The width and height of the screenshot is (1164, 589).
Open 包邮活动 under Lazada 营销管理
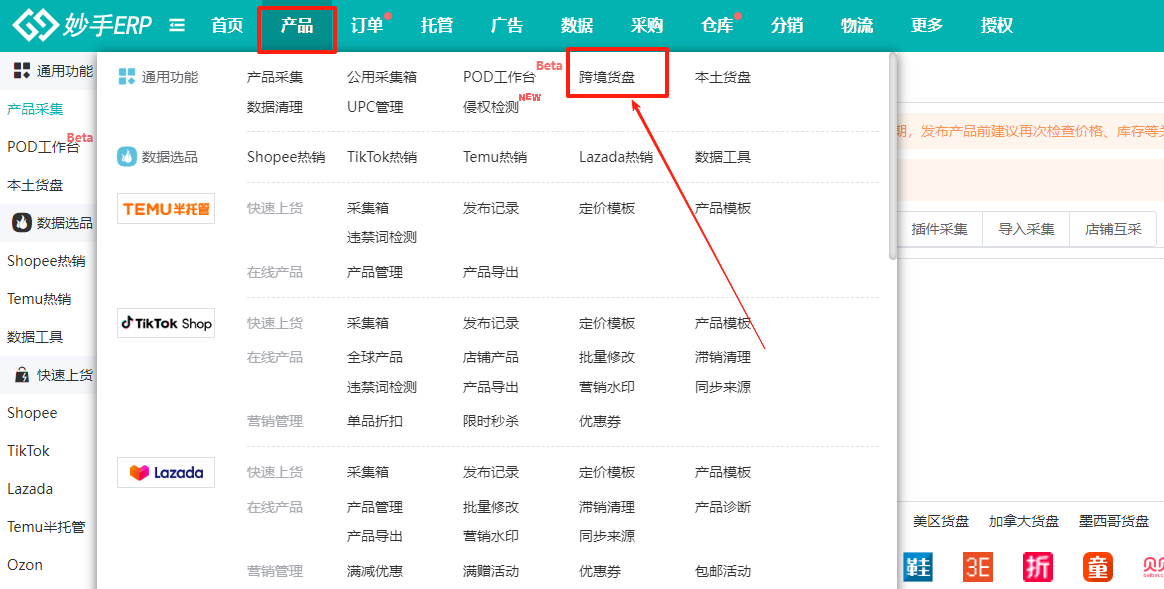[x=723, y=571]
